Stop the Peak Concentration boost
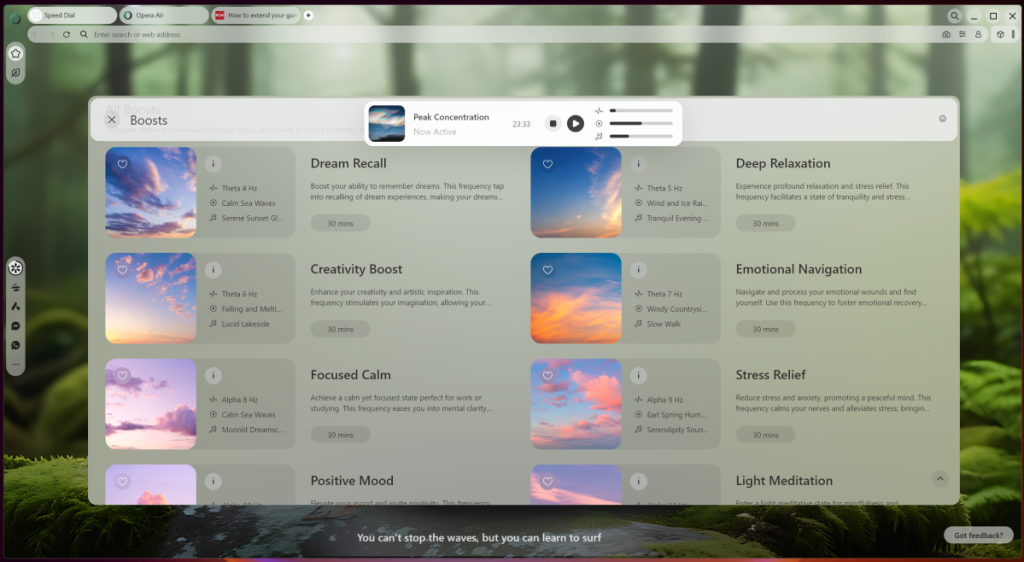Viewport: 1024px width, 562px height. tap(552, 123)
